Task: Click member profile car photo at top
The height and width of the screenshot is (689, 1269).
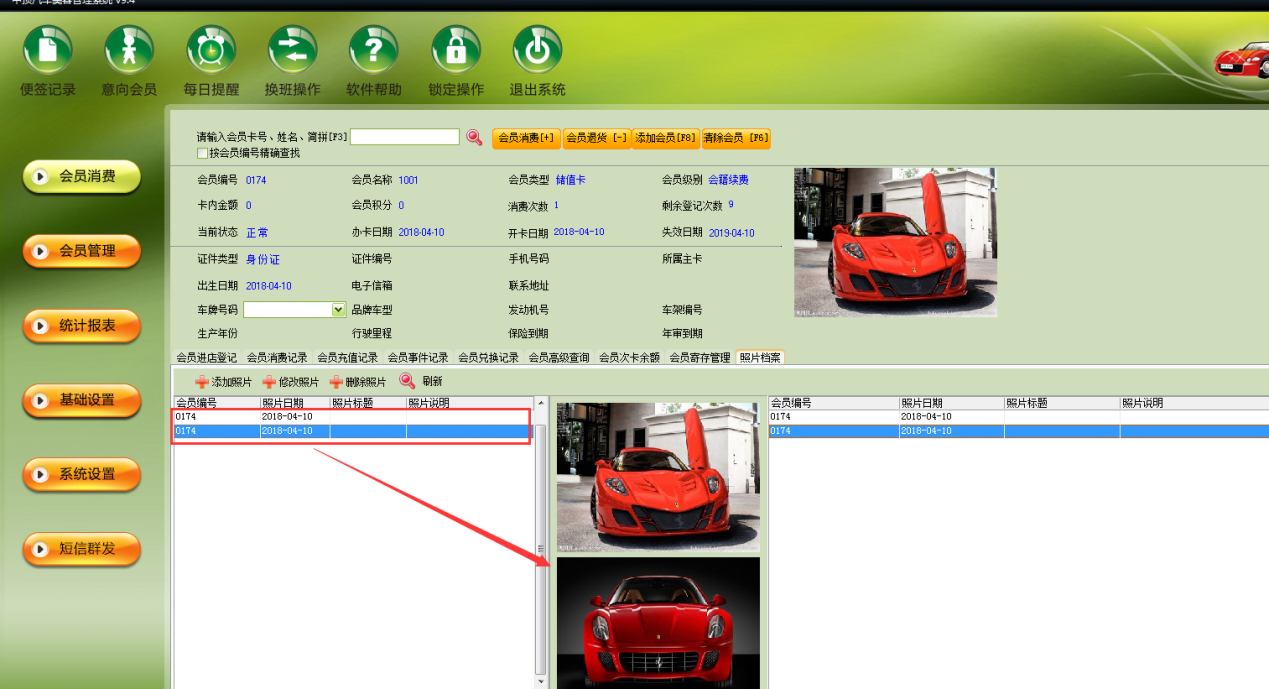Action: coord(895,242)
